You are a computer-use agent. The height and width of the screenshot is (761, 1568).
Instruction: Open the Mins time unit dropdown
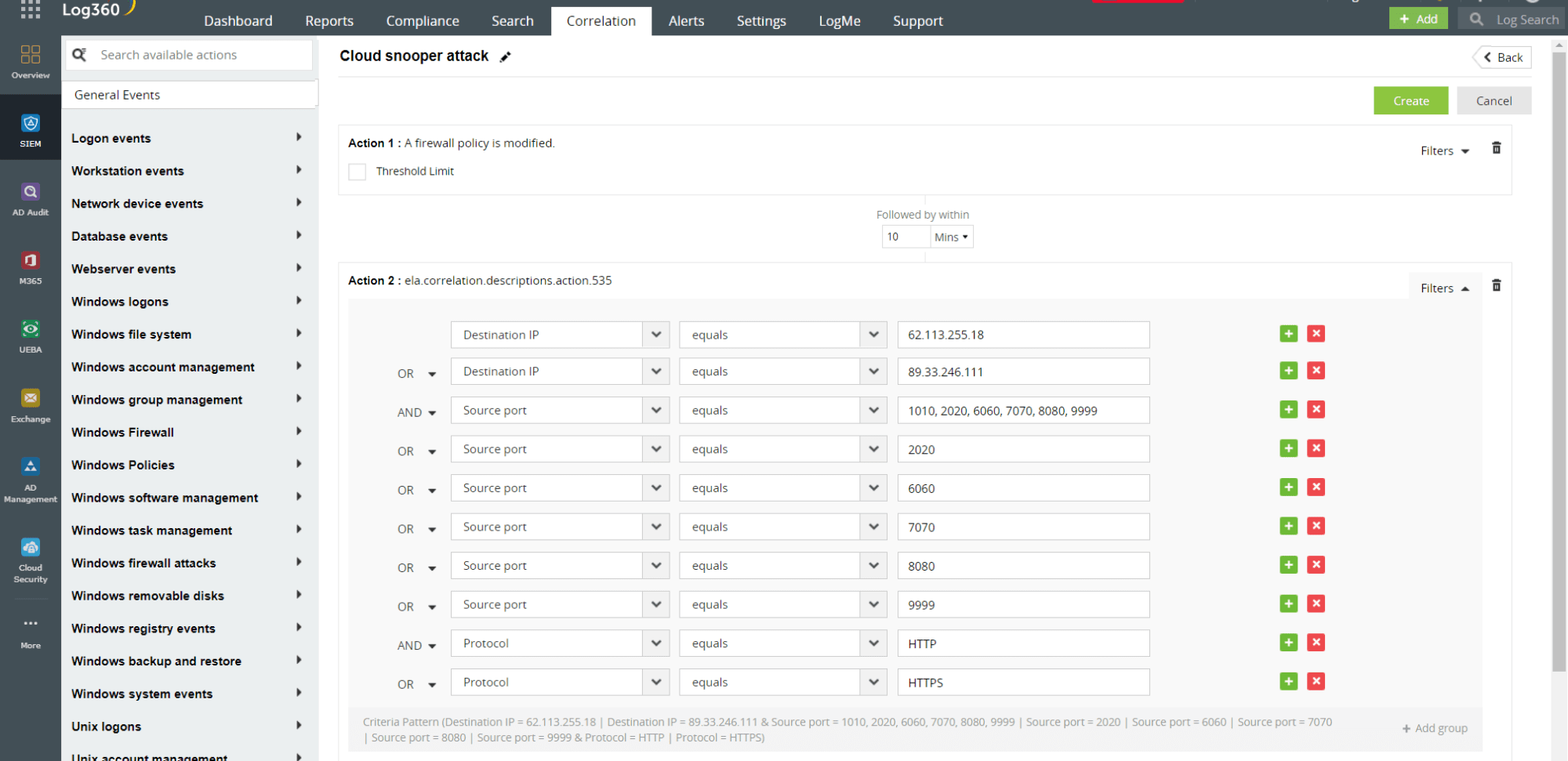click(x=950, y=236)
